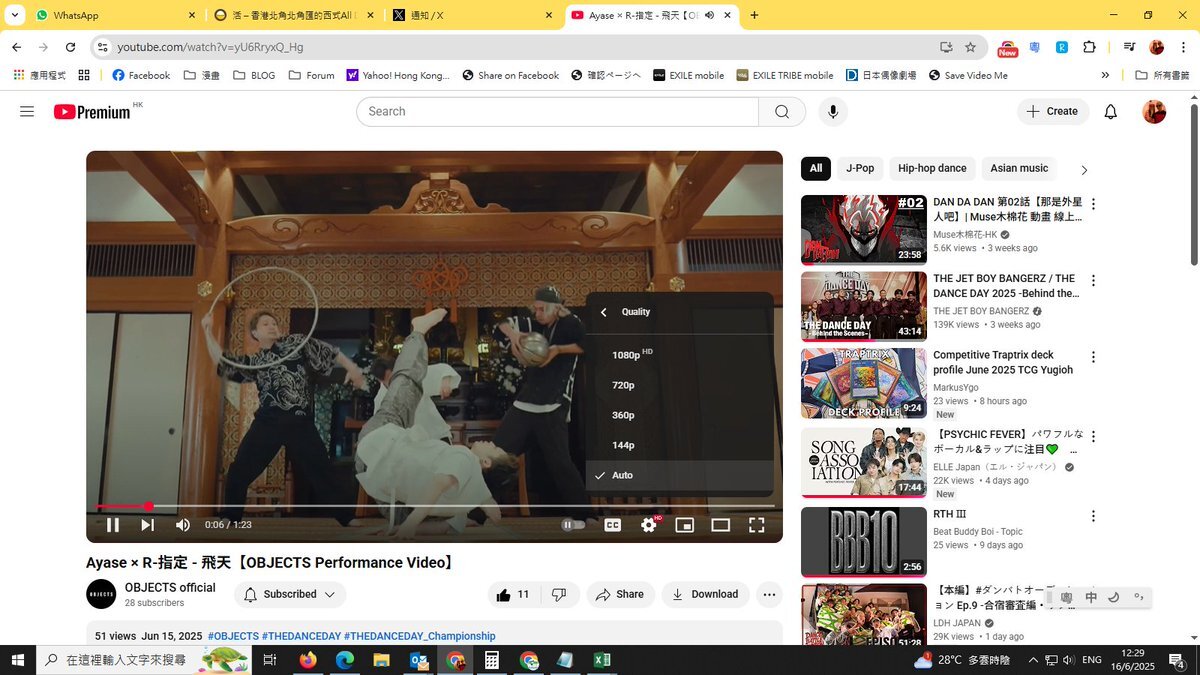Viewport: 1200px width, 675px height.
Task: Download this video
Action: 705,594
